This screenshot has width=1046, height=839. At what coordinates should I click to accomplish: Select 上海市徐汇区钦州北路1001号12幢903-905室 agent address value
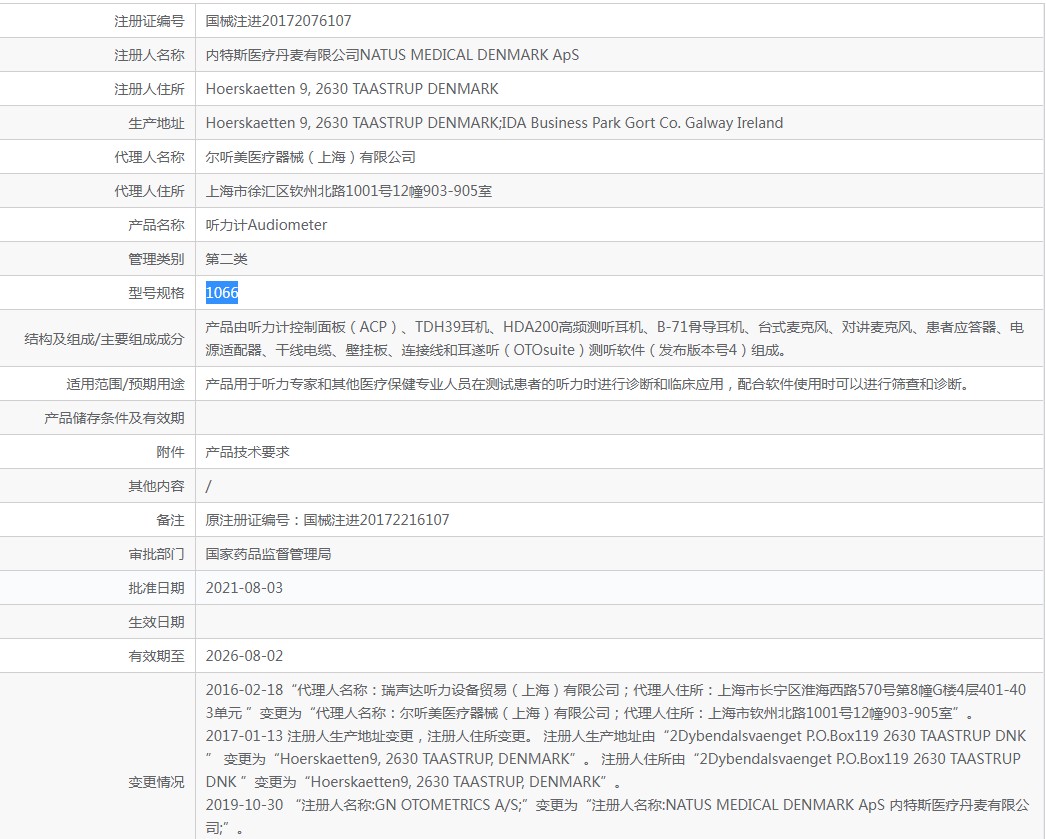[348, 191]
